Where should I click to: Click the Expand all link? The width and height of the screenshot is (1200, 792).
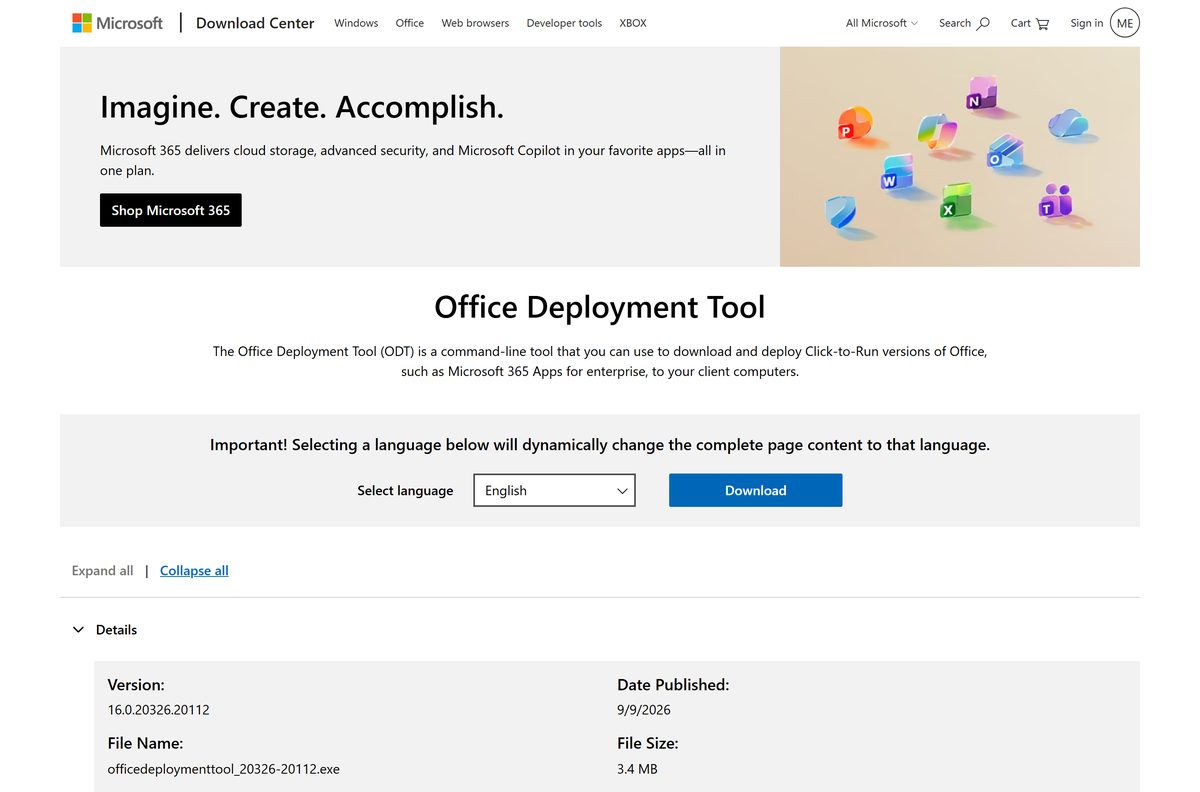pos(102,571)
